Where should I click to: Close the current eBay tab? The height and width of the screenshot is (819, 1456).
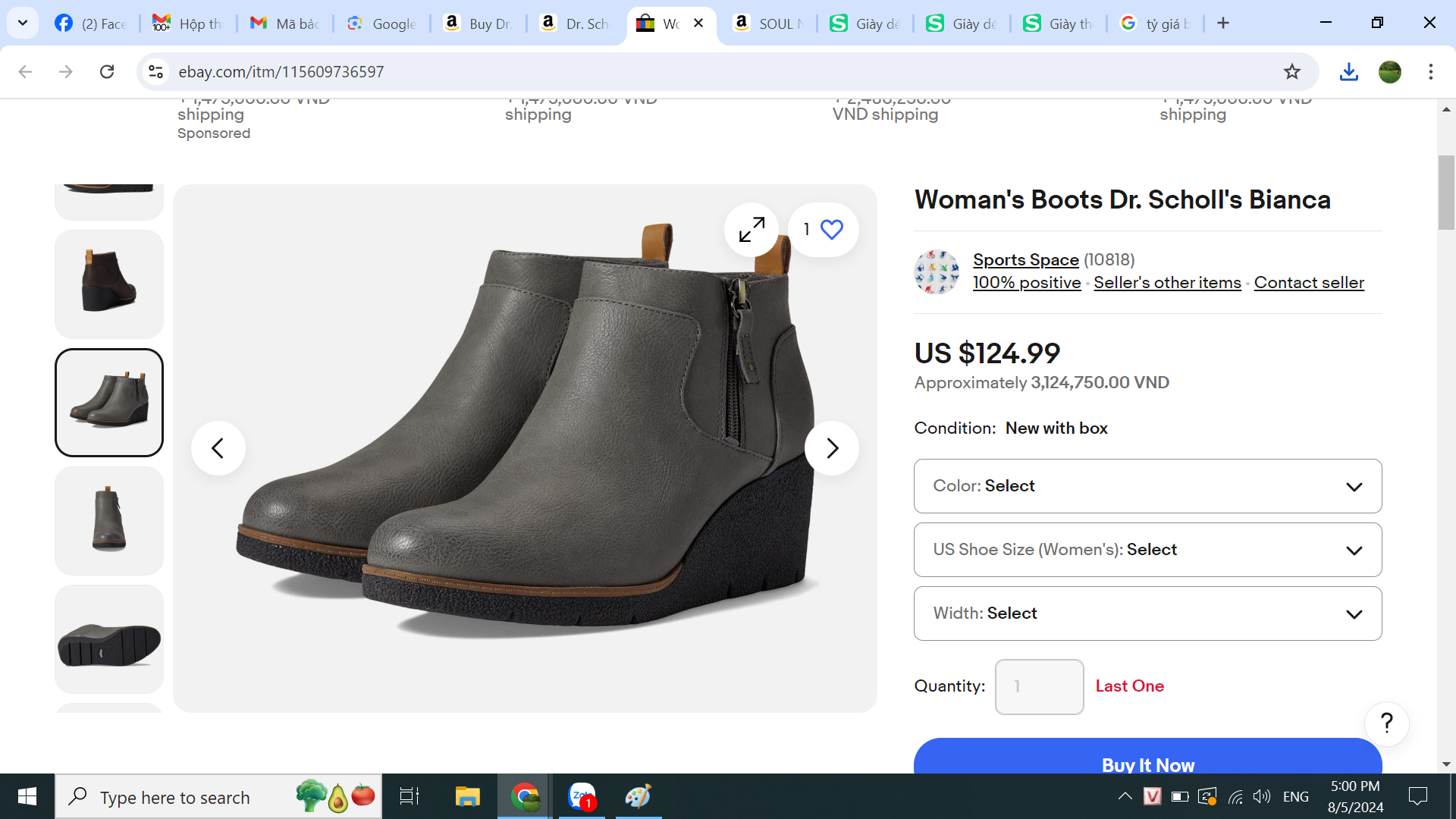point(698,24)
